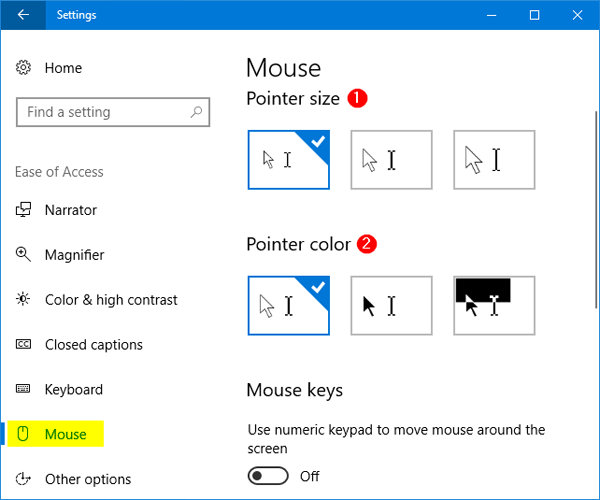Open Keyboard settings

(x=73, y=389)
